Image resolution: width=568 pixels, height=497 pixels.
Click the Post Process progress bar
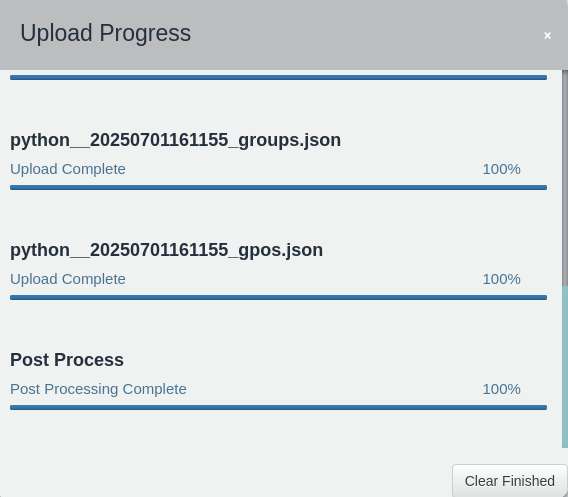point(279,408)
